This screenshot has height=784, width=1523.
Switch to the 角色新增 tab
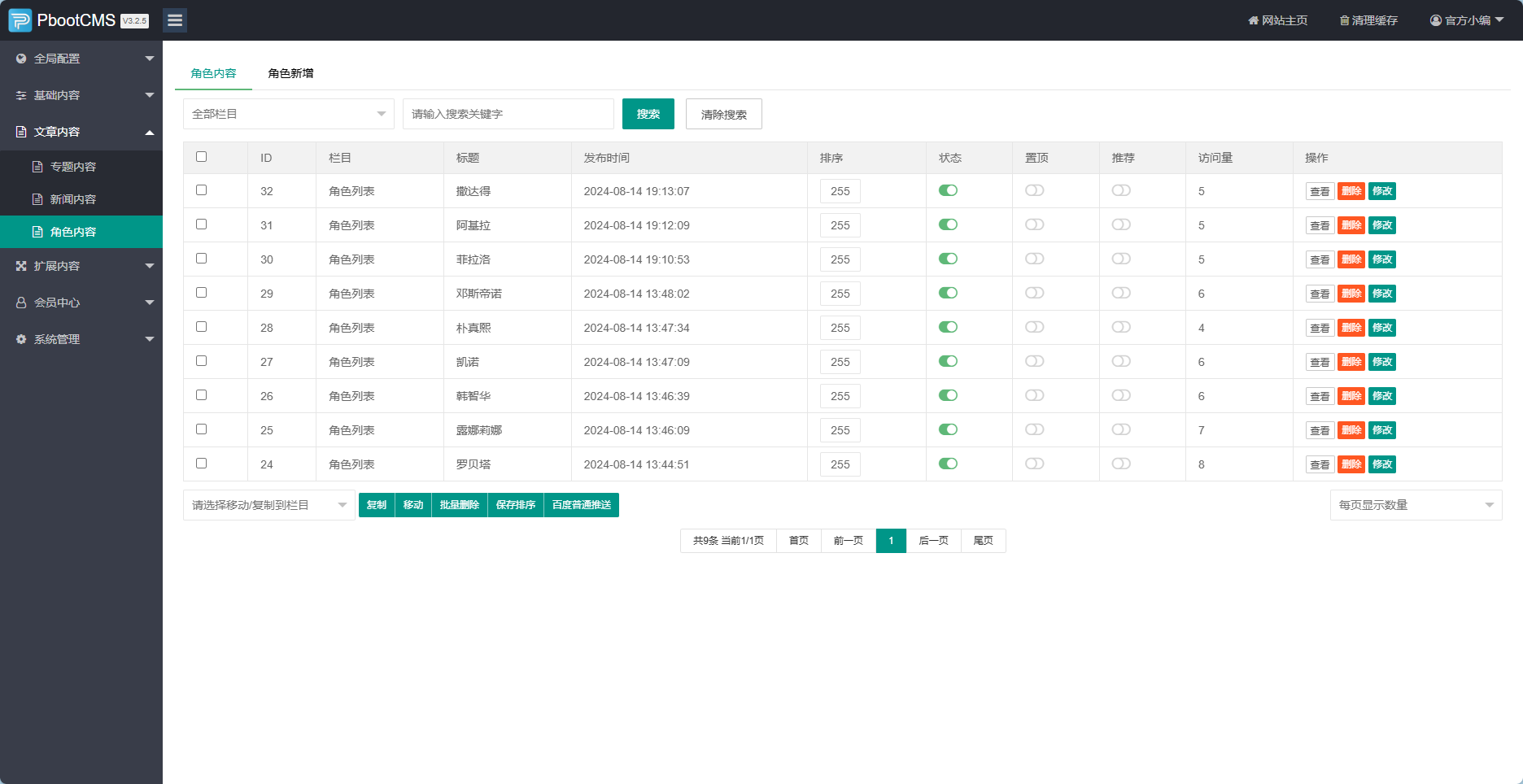pos(290,73)
